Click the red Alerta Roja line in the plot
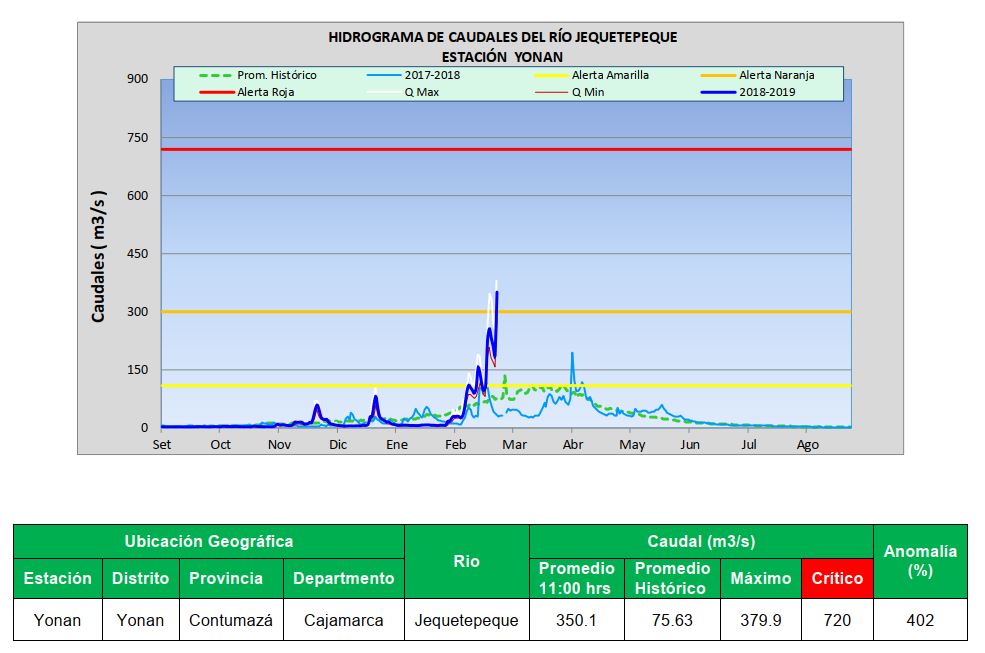Screen dimensions: 985x653 600,149
